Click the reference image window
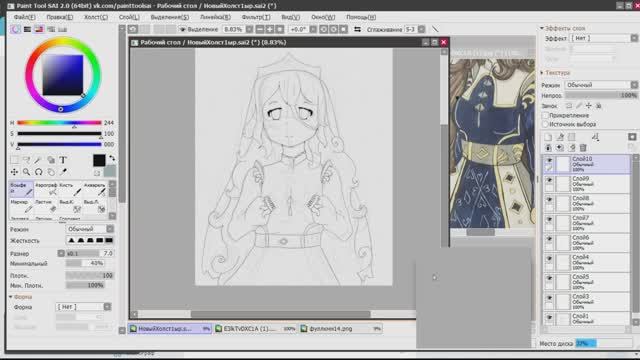640x360 pixels. (x=492, y=143)
